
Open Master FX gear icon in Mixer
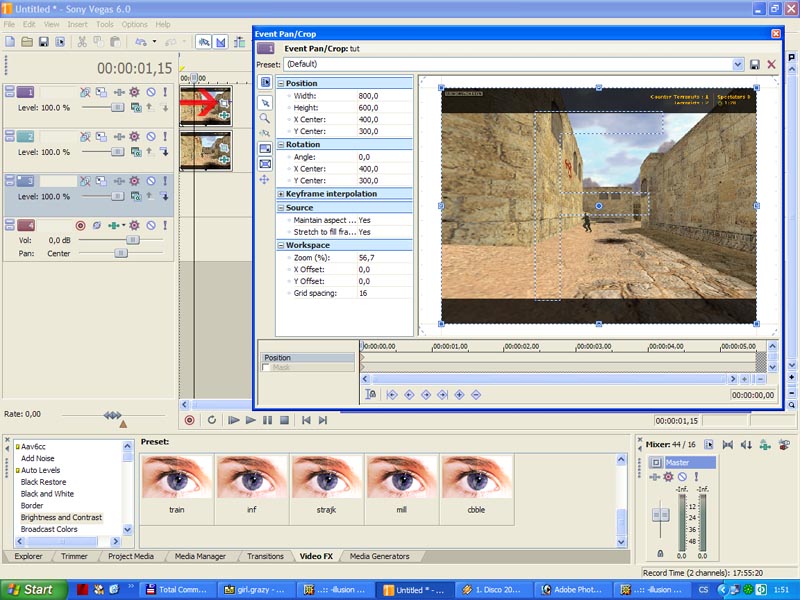[668, 477]
